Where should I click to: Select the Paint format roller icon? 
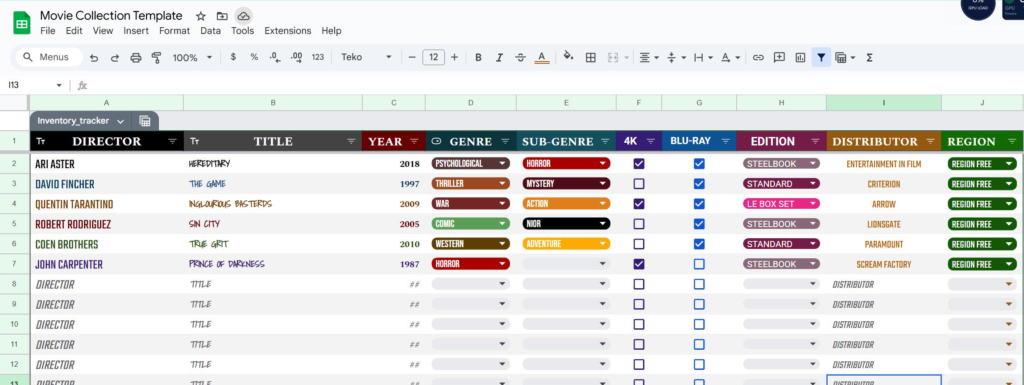[x=156, y=57]
